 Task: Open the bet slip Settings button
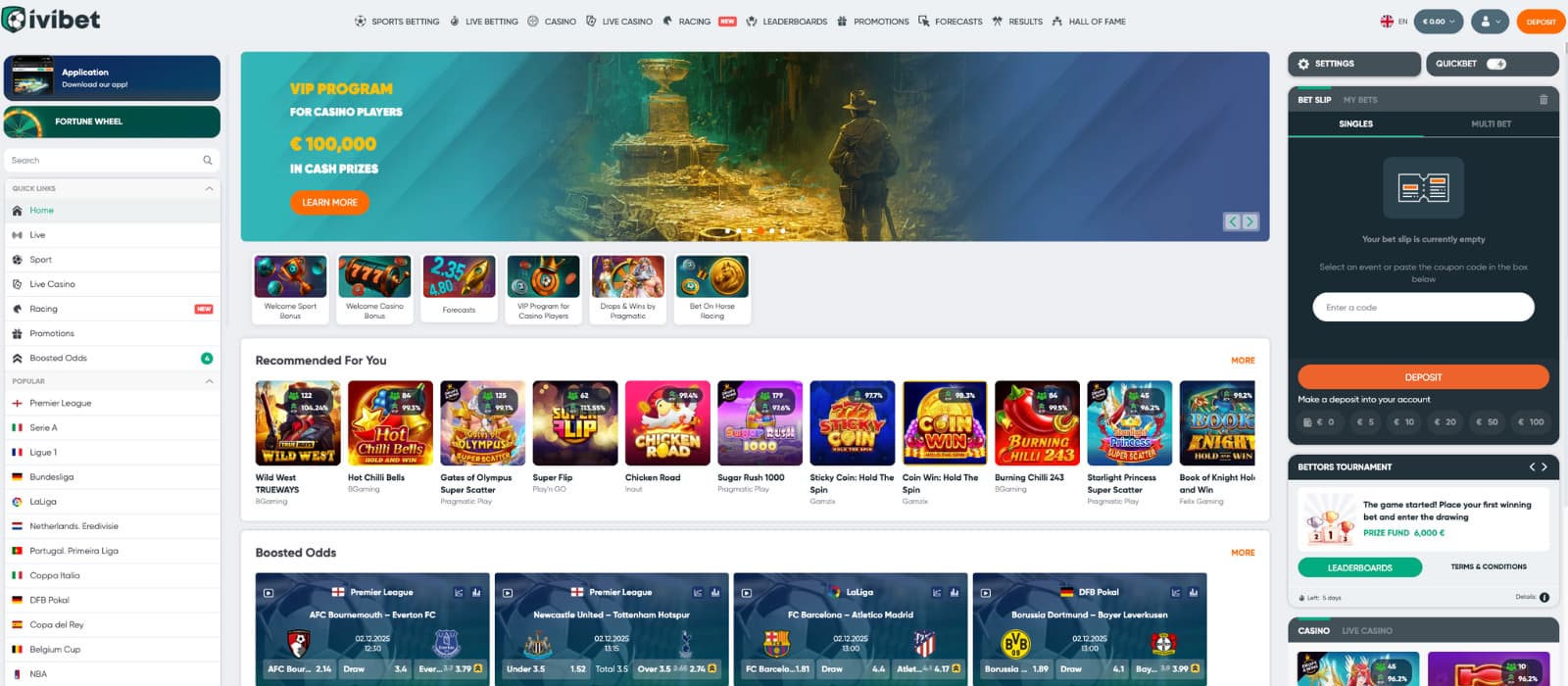[1354, 64]
